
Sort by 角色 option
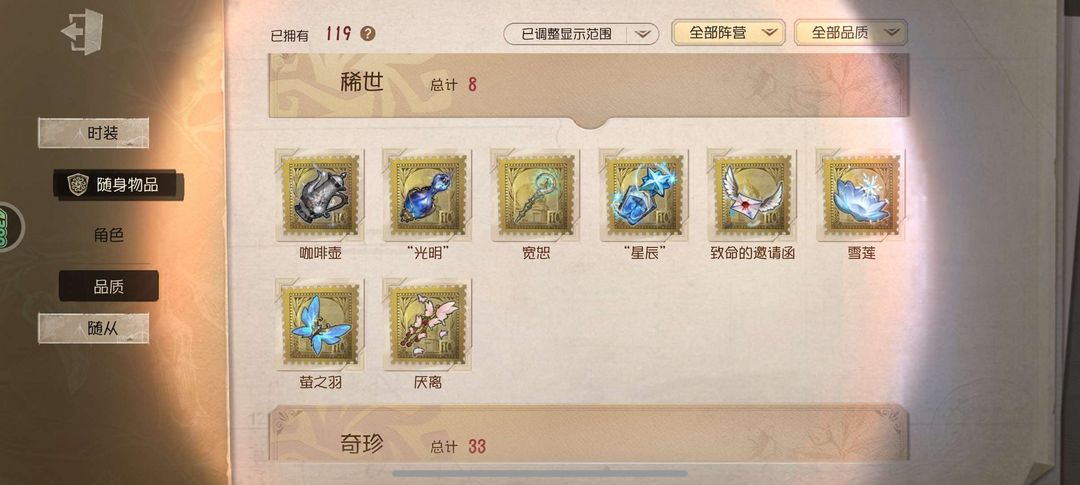(x=109, y=235)
